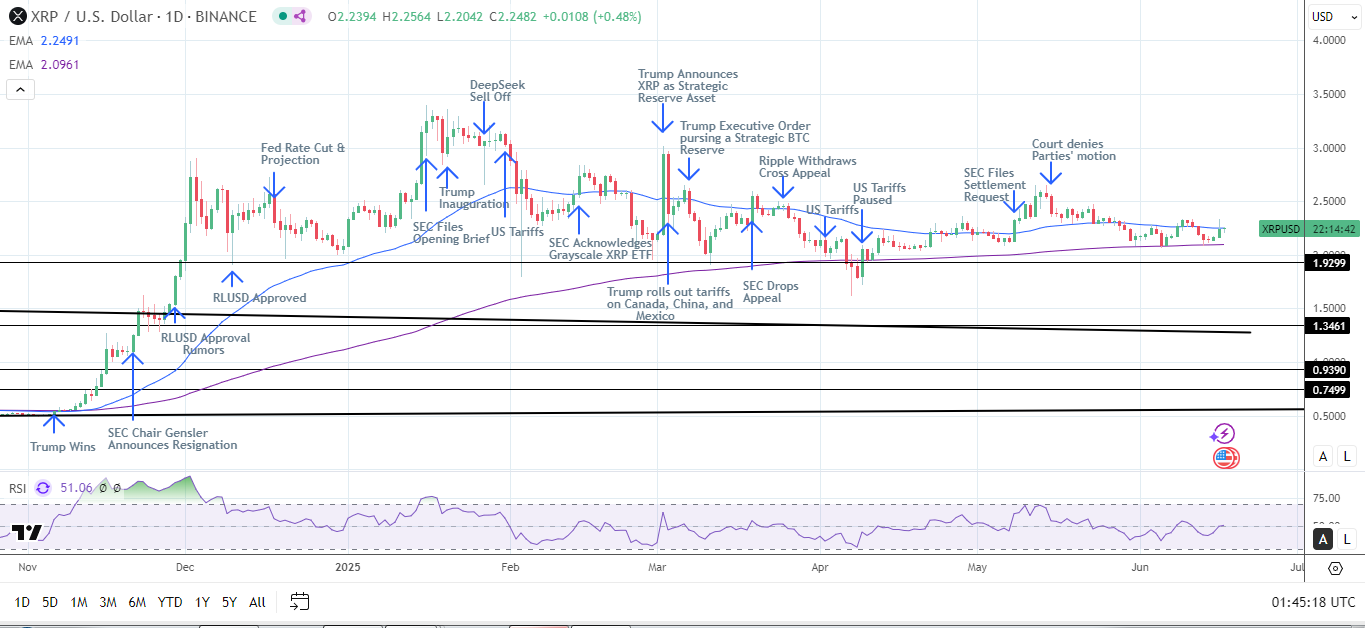Open the US flag economic event icon
Image resolution: width=1365 pixels, height=628 pixels.
click(1226, 458)
